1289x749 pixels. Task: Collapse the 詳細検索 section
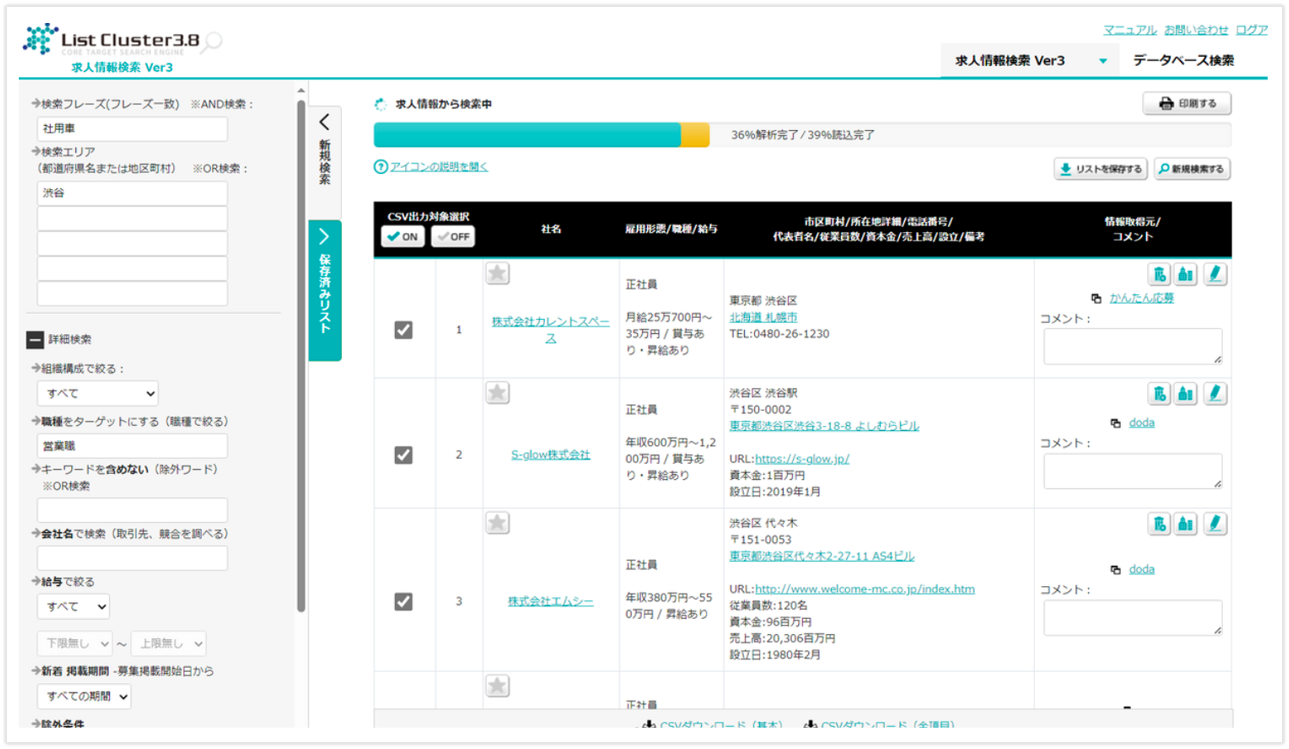[34, 340]
